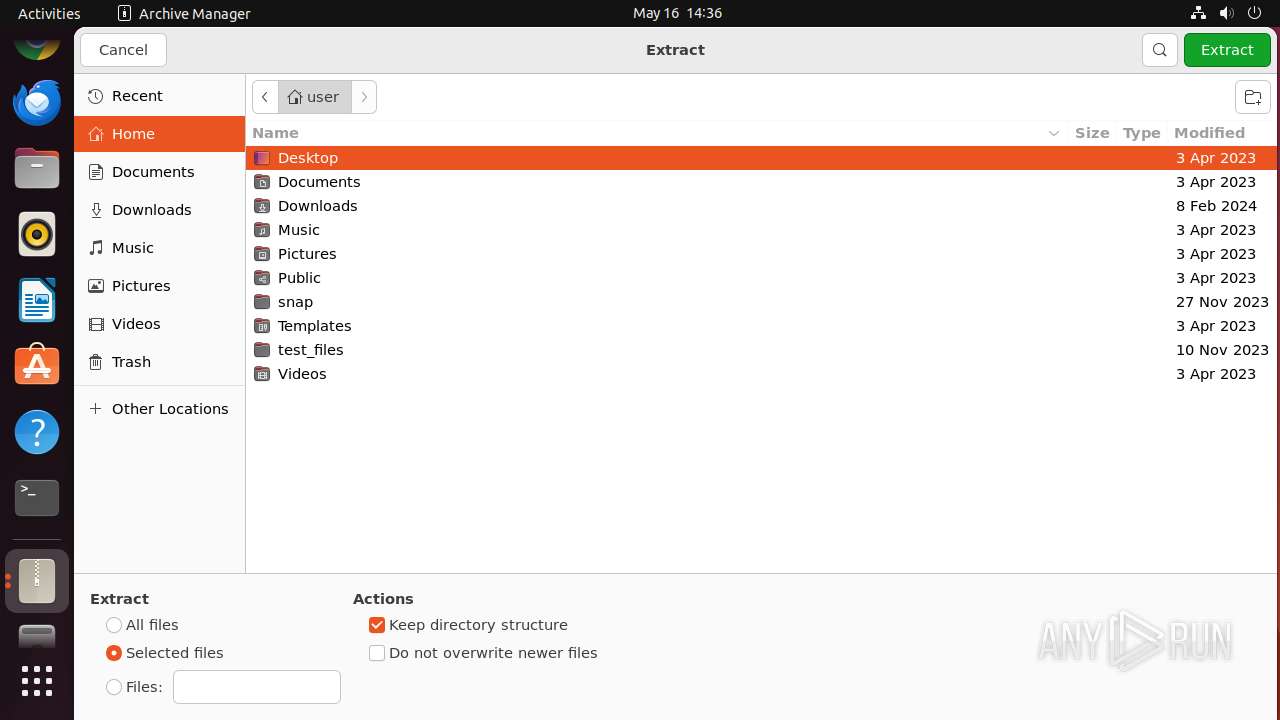Click the Desktop folder icon
The image size is (1280, 720).
[x=262, y=158]
